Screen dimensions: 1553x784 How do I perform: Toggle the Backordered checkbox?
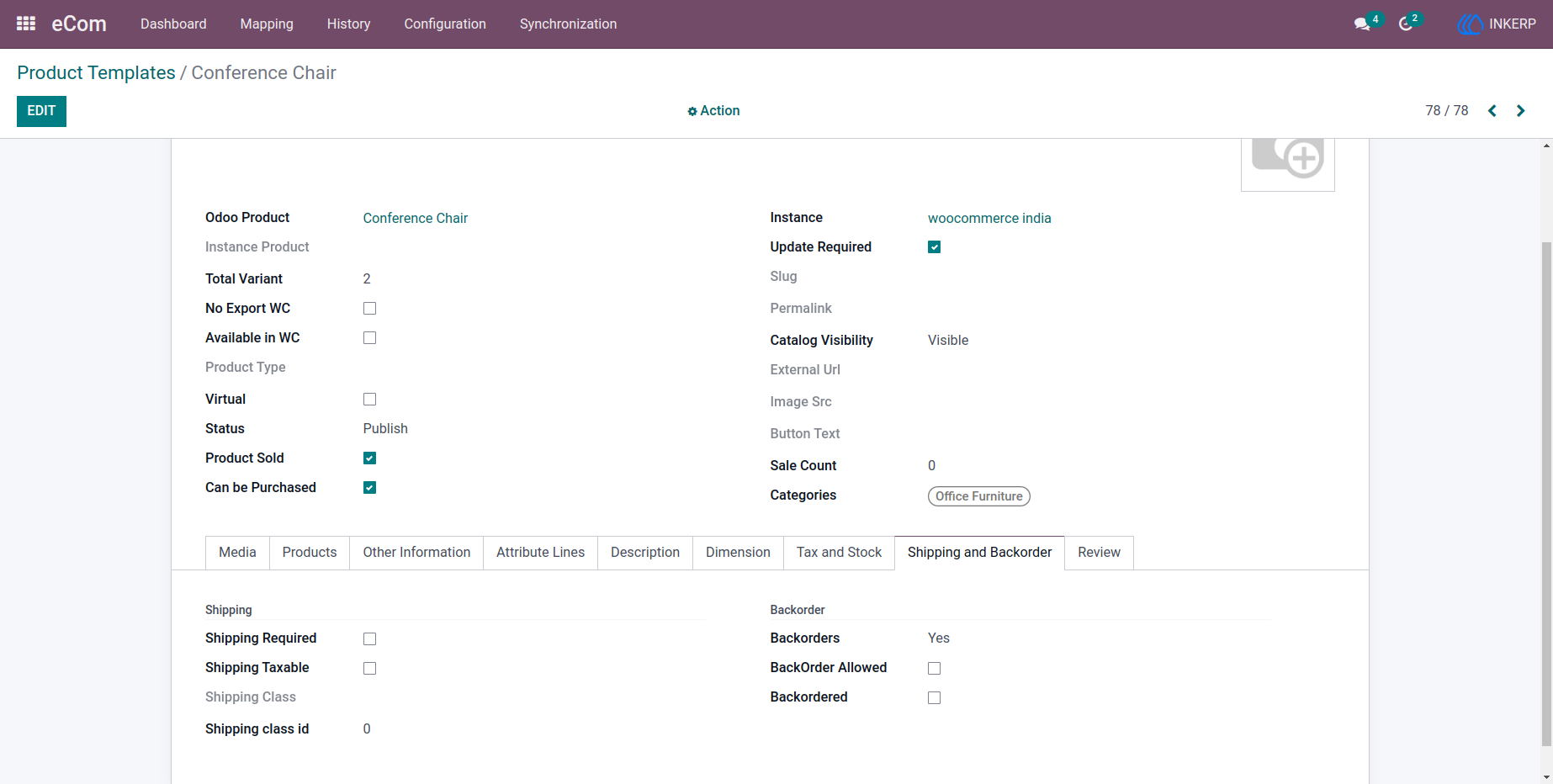click(x=934, y=698)
